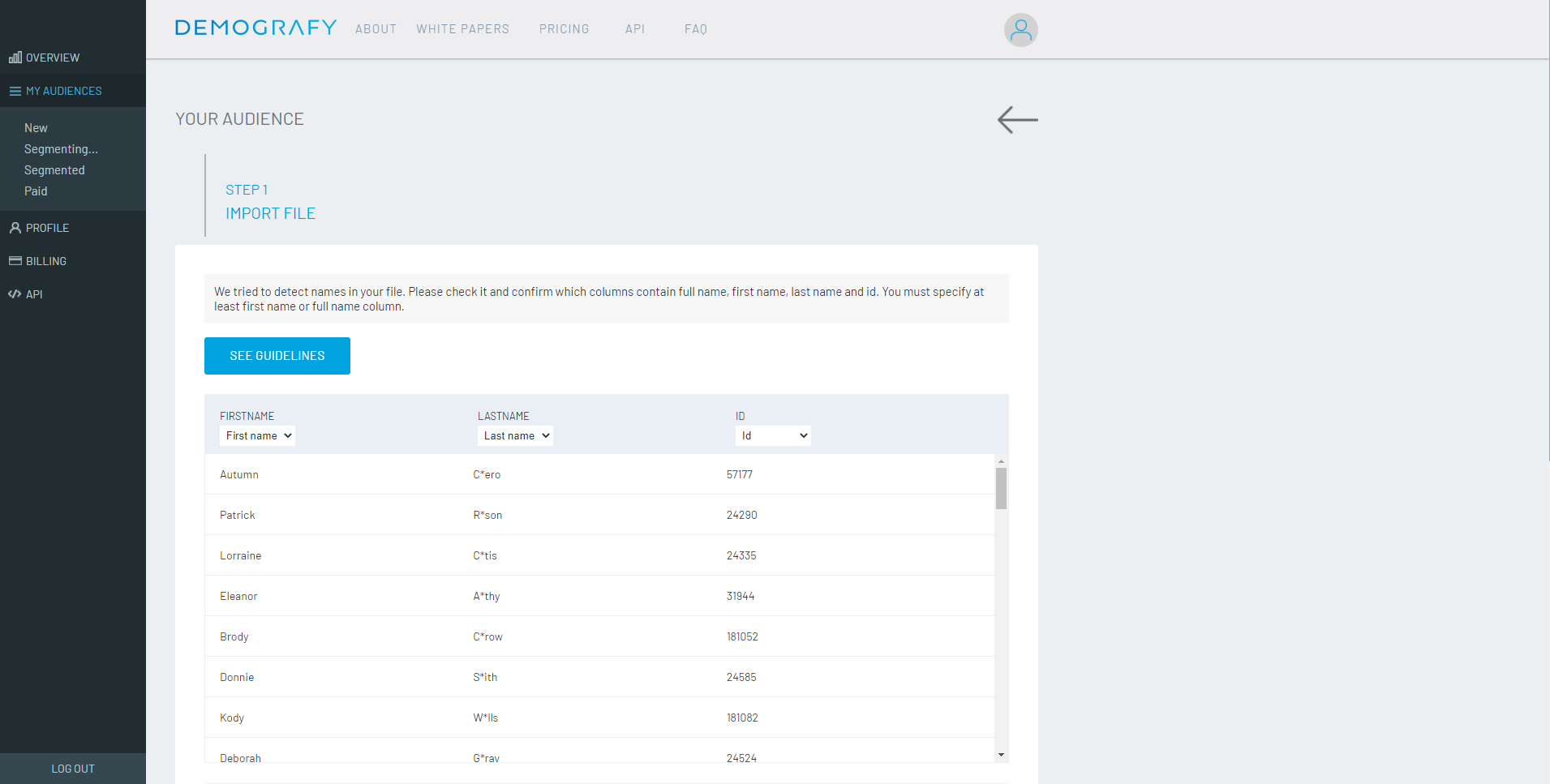Click the last name C*row cell
This screenshot has width=1550, height=784.
(x=488, y=636)
